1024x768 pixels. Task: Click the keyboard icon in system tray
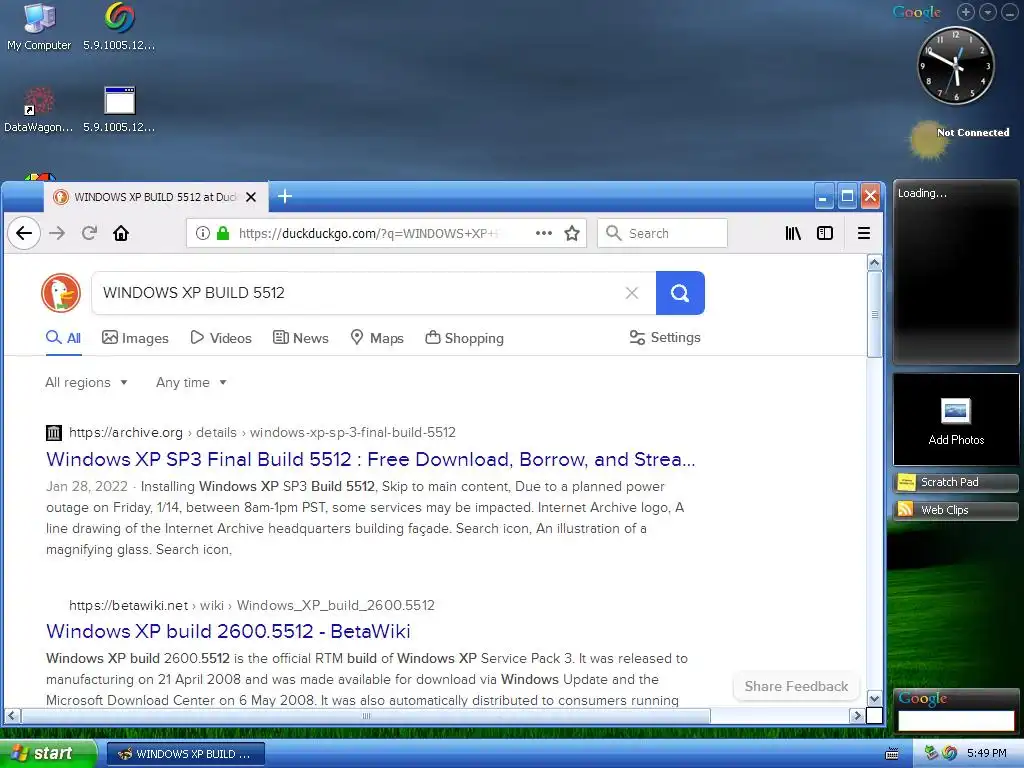(891, 754)
